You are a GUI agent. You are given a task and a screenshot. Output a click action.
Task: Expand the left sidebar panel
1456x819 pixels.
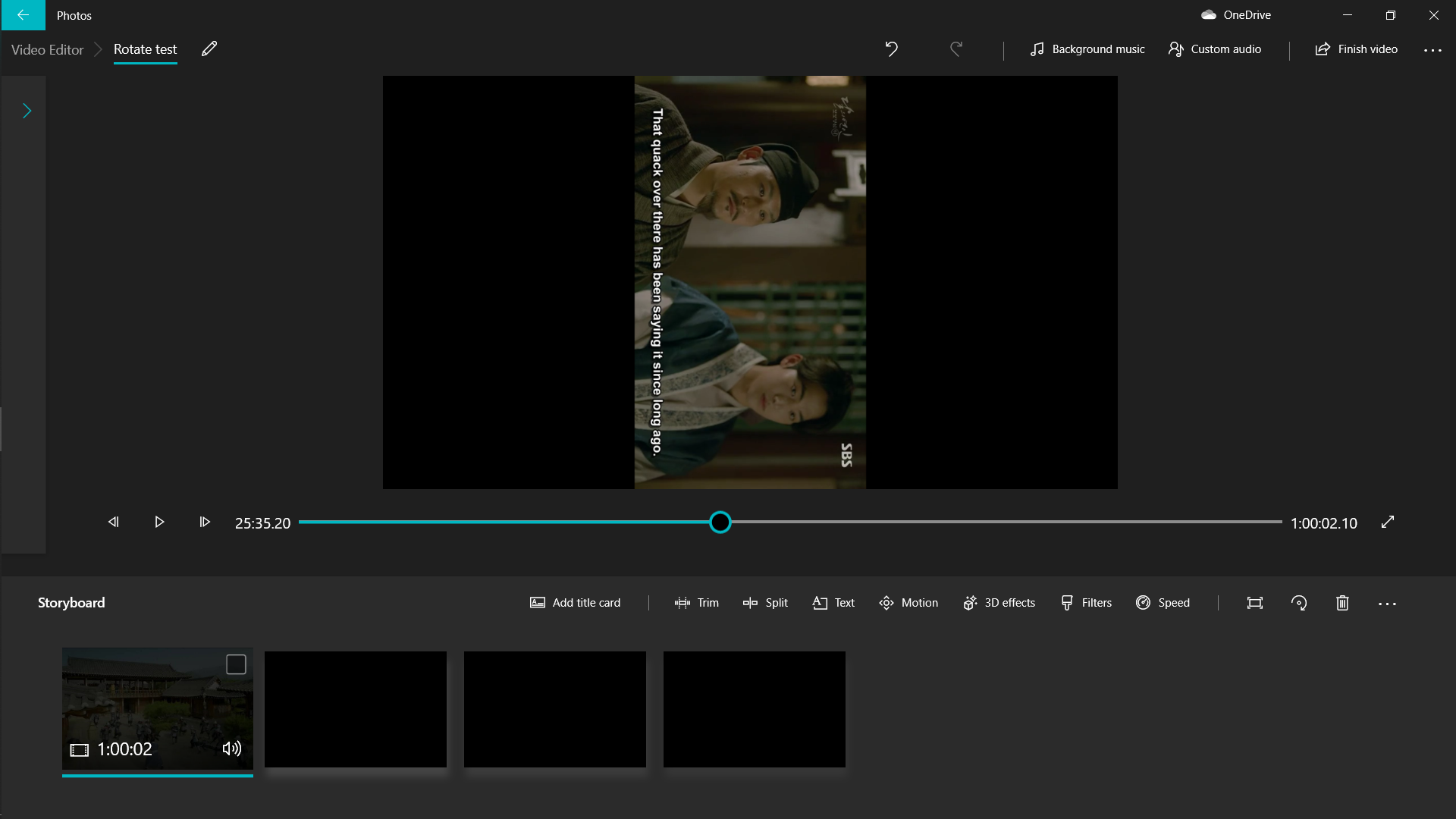[27, 110]
